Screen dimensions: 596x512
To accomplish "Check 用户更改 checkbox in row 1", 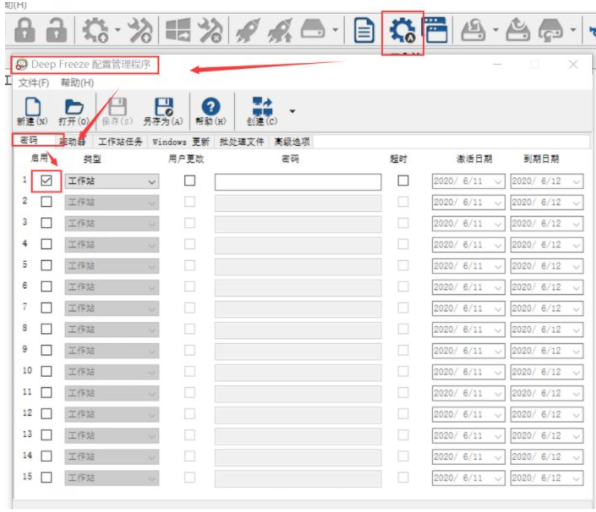I will 190,181.
